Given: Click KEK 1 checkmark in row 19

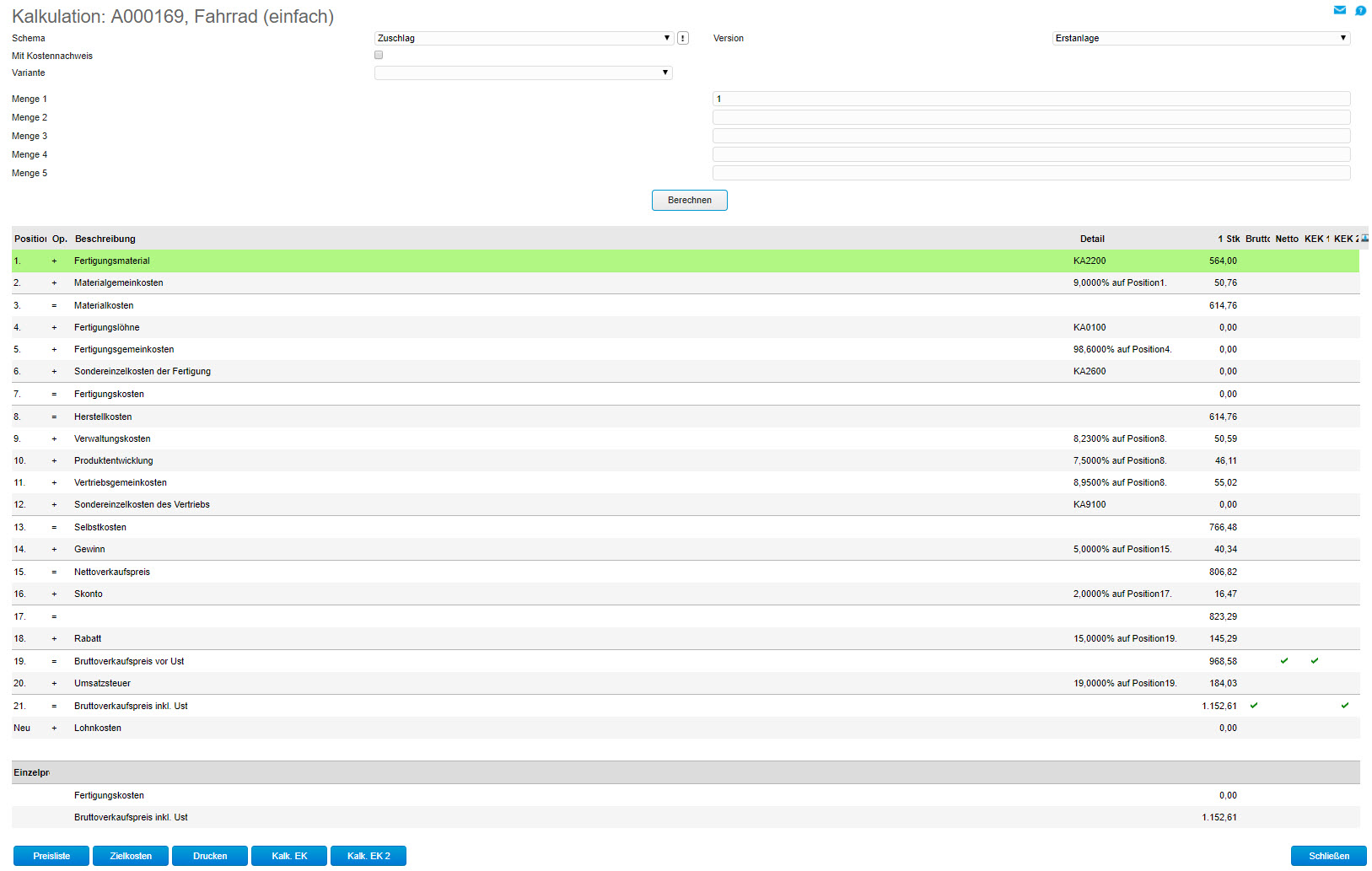Looking at the screenshot, I should [1315, 661].
